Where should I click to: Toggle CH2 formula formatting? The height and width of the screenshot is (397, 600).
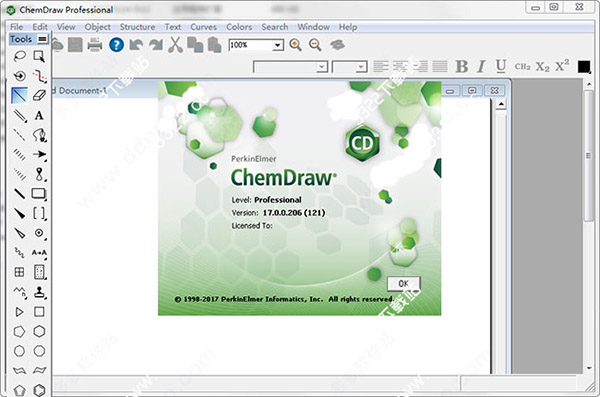[x=522, y=67]
